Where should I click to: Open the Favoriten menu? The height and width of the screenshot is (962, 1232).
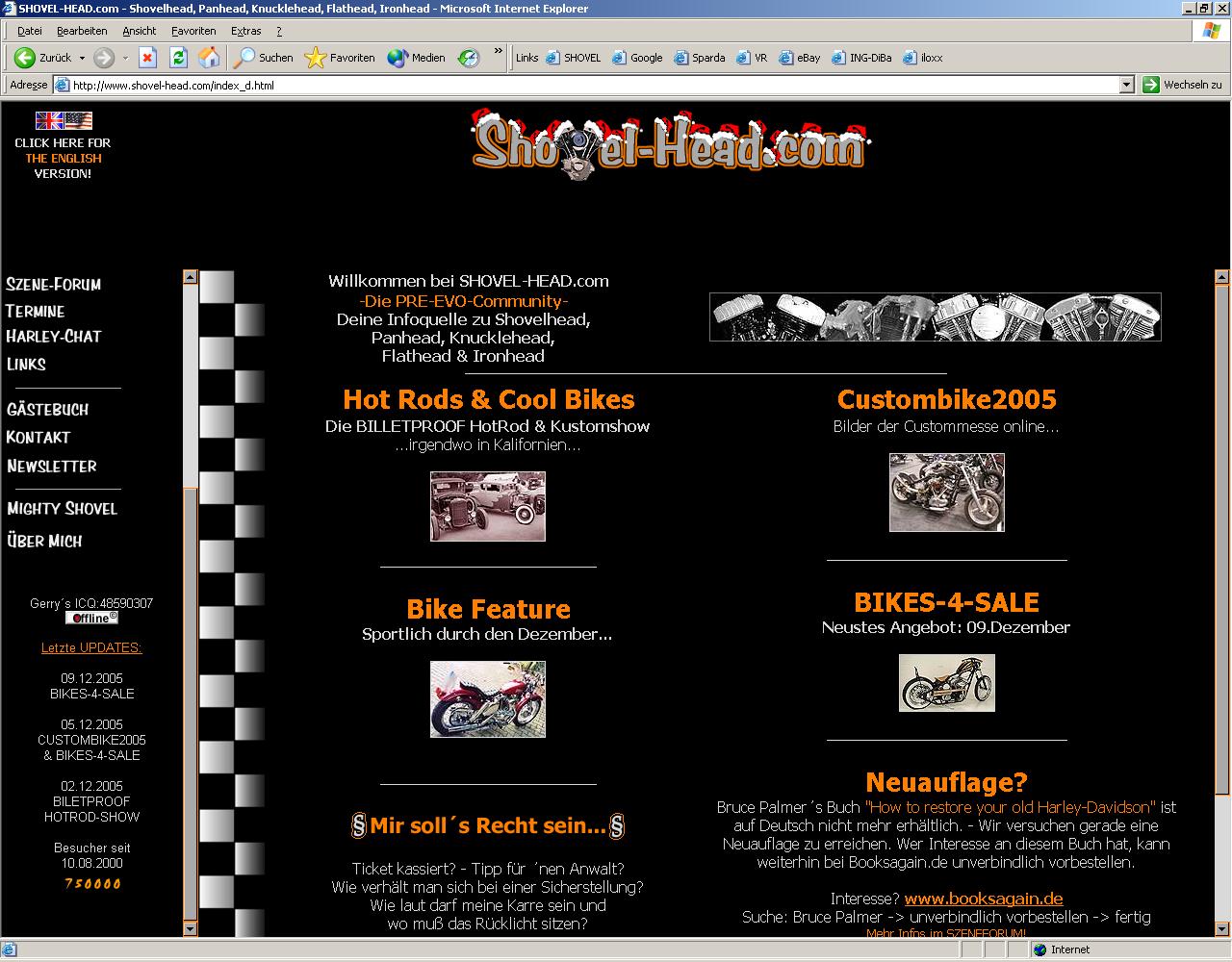coord(193,31)
